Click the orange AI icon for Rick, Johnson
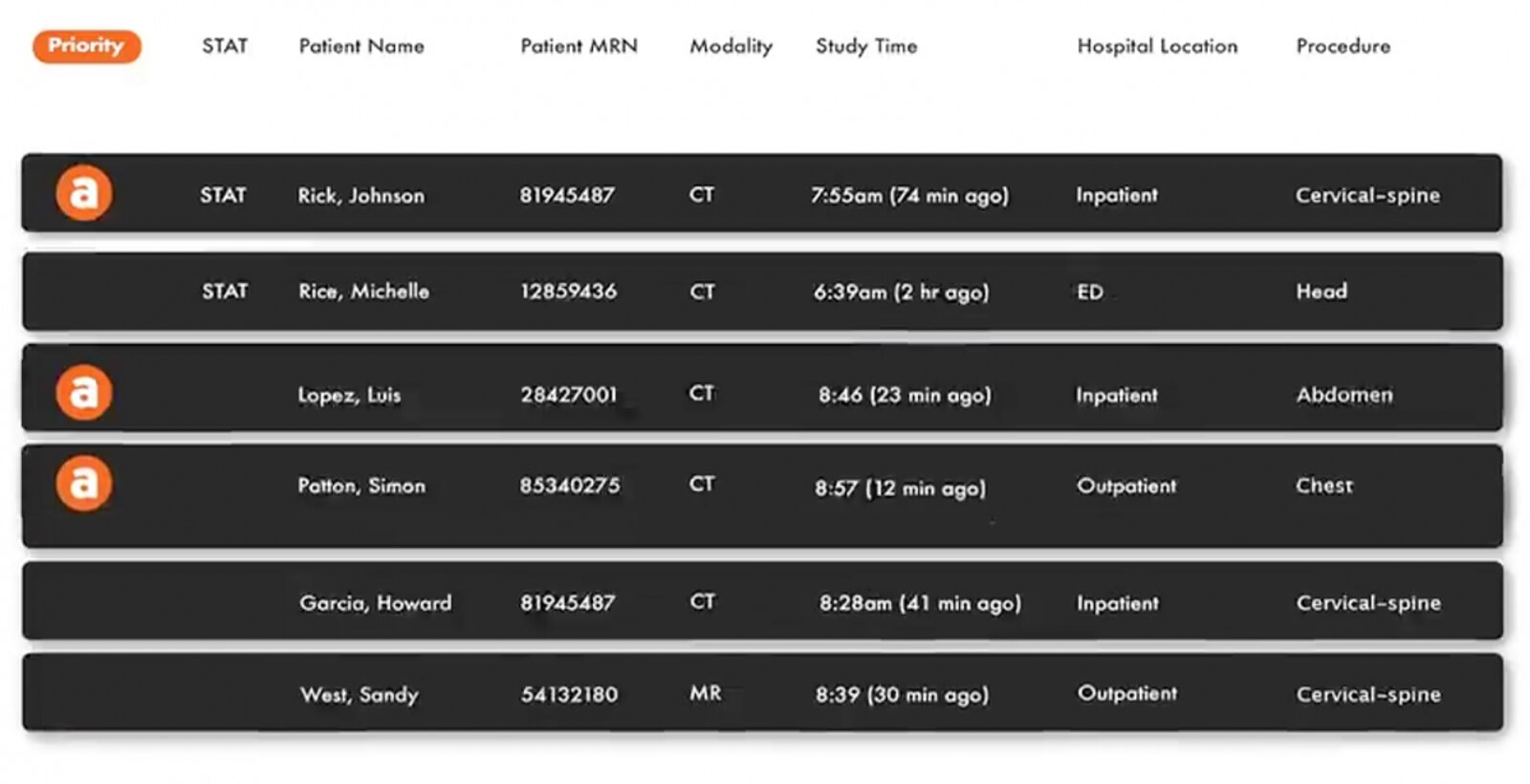1530x784 pixels. coord(84,193)
